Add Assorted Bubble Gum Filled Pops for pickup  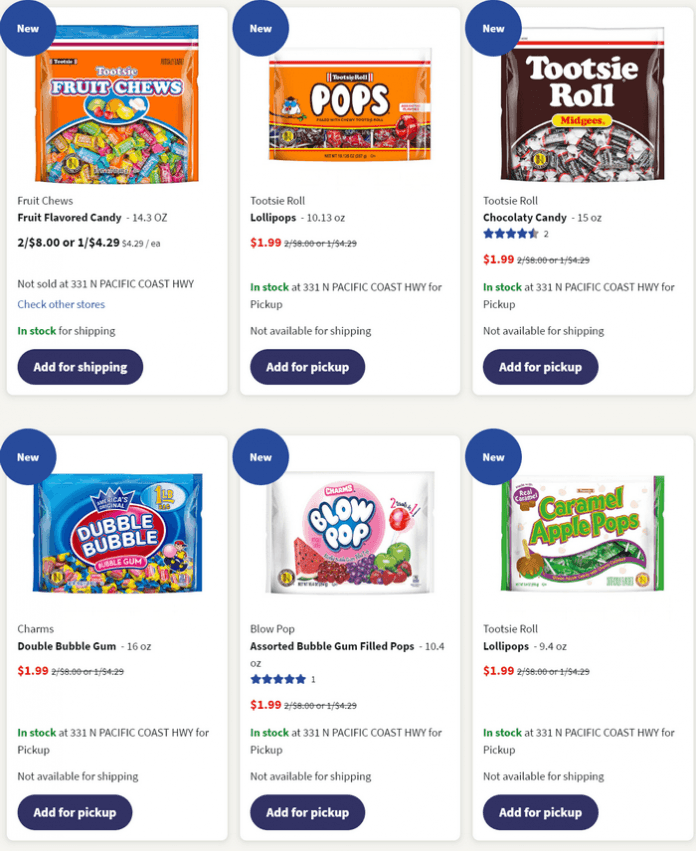tap(307, 812)
